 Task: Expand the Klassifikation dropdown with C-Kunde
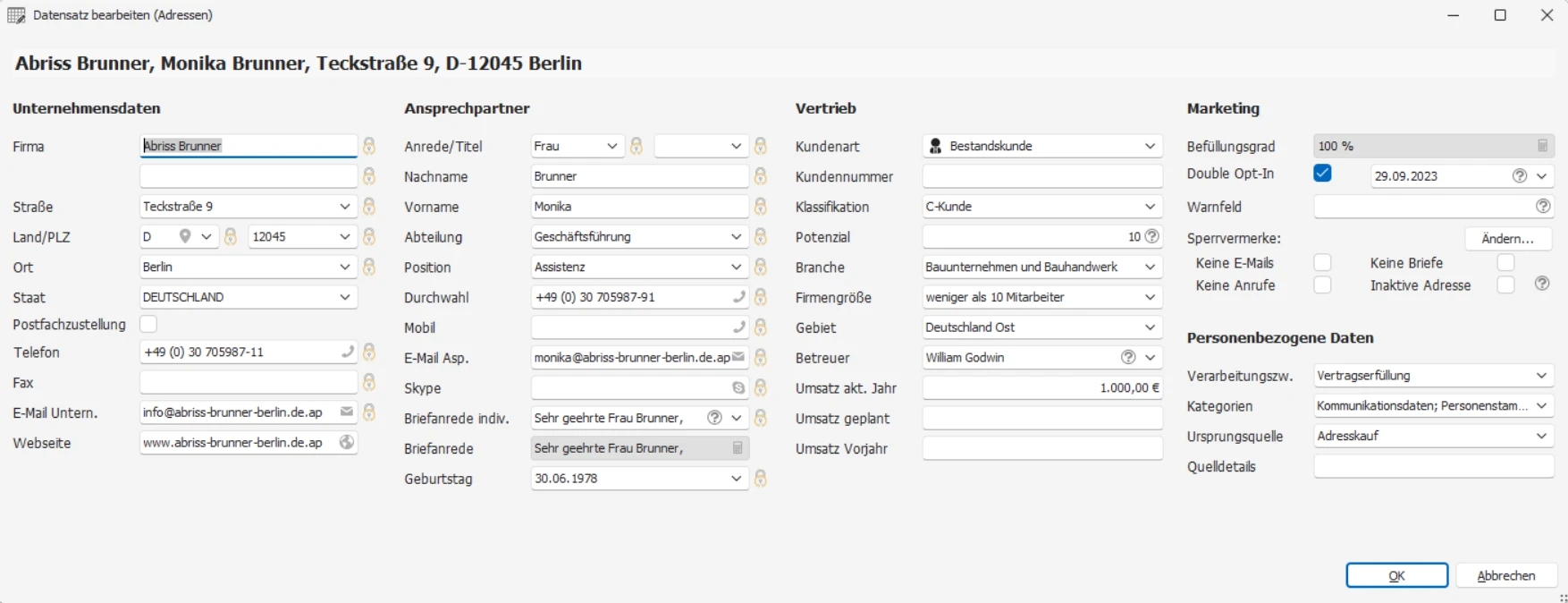click(1150, 207)
